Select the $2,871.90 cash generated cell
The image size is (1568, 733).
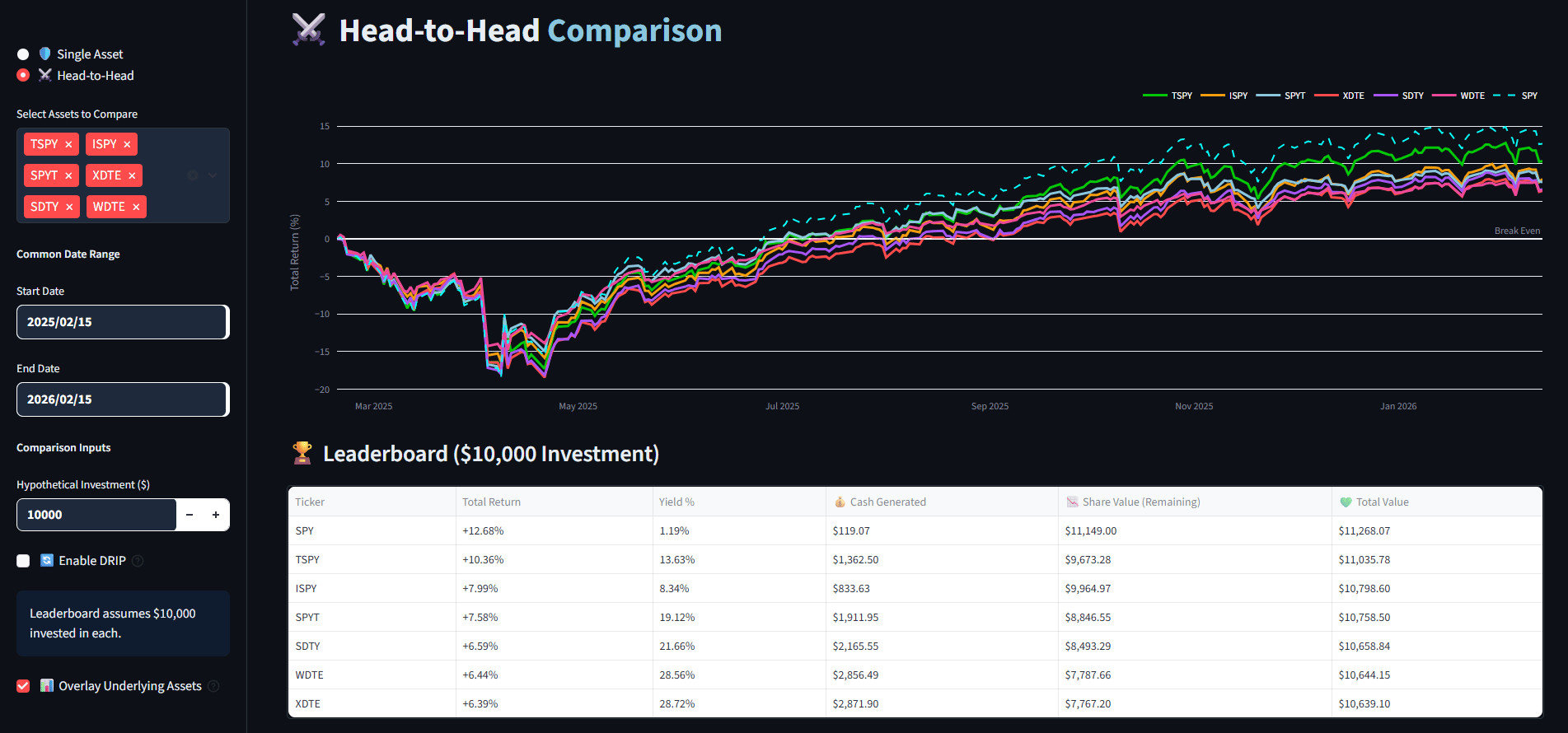(x=942, y=703)
